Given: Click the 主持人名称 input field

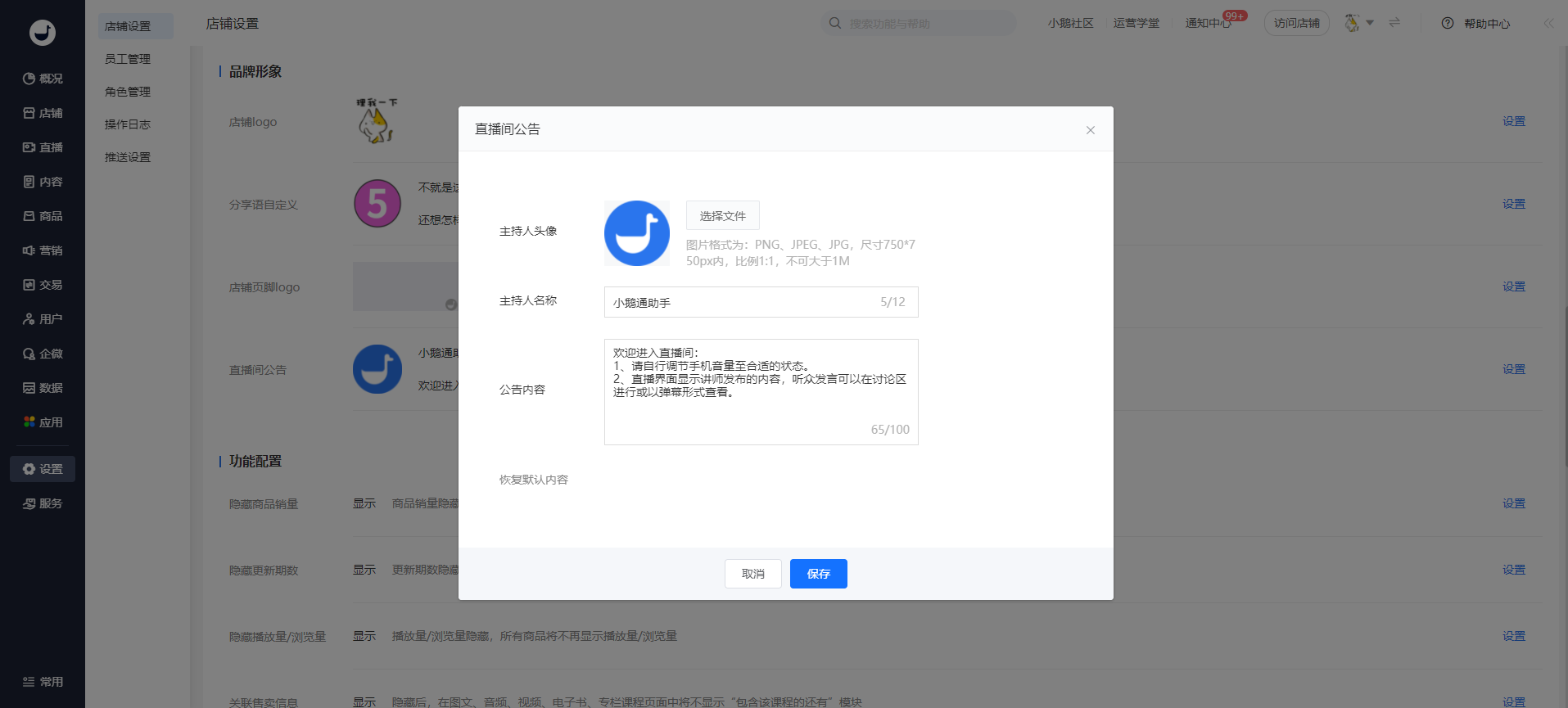Looking at the screenshot, I should pyautogui.click(x=761, y=302).
